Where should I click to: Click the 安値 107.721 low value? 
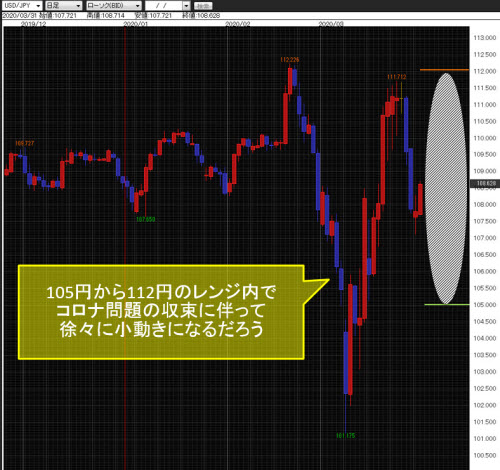tap(153, 16)
